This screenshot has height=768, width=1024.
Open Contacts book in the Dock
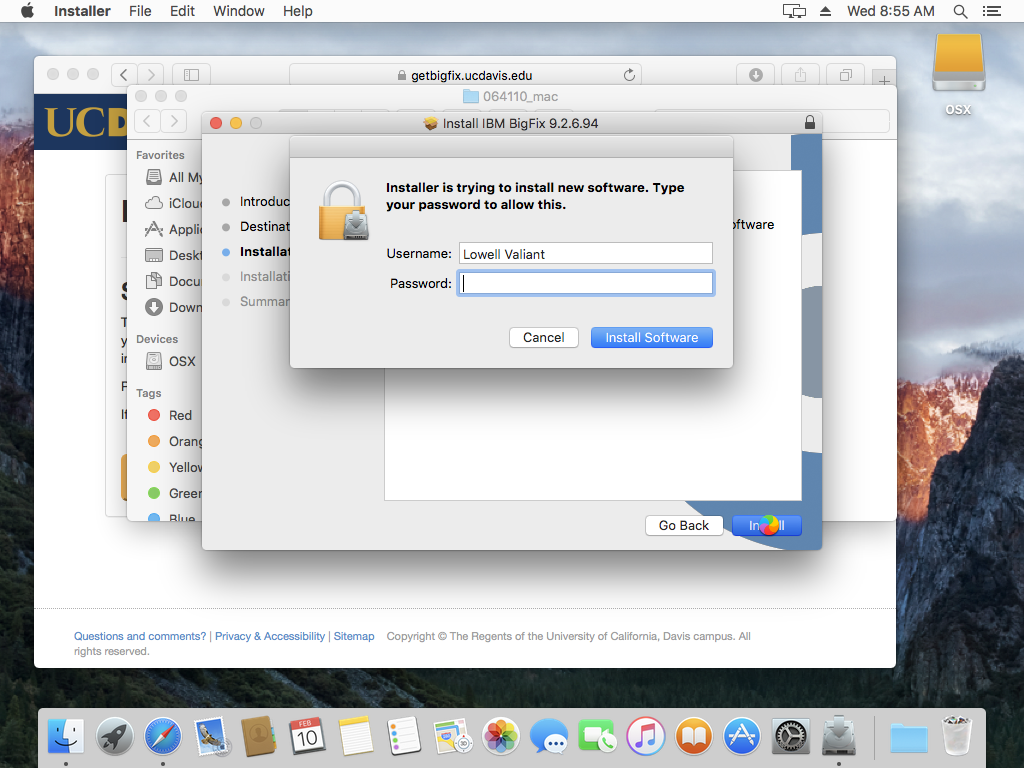(259, 736)
